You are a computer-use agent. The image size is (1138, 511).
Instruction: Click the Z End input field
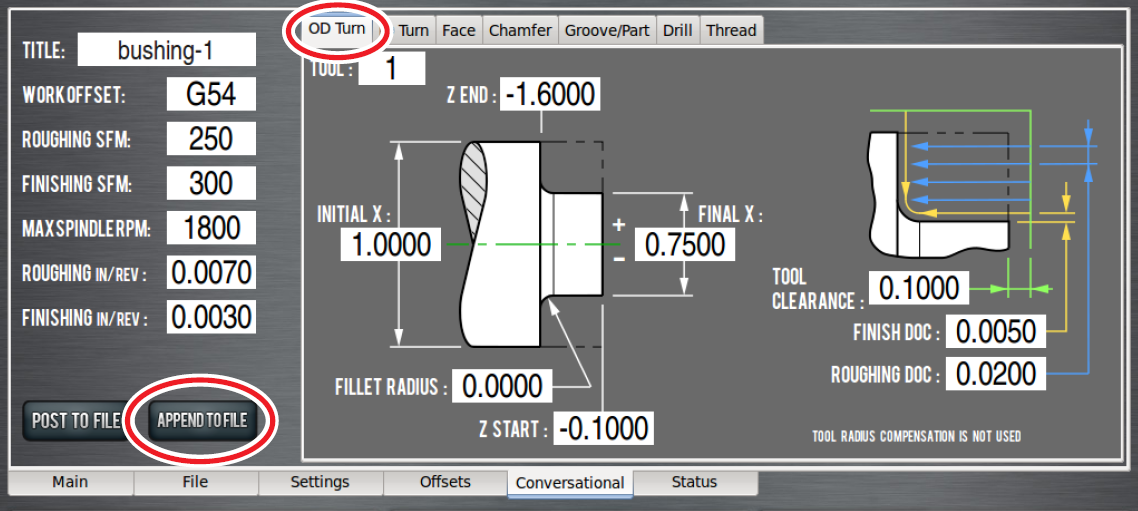tap(550, 94)
